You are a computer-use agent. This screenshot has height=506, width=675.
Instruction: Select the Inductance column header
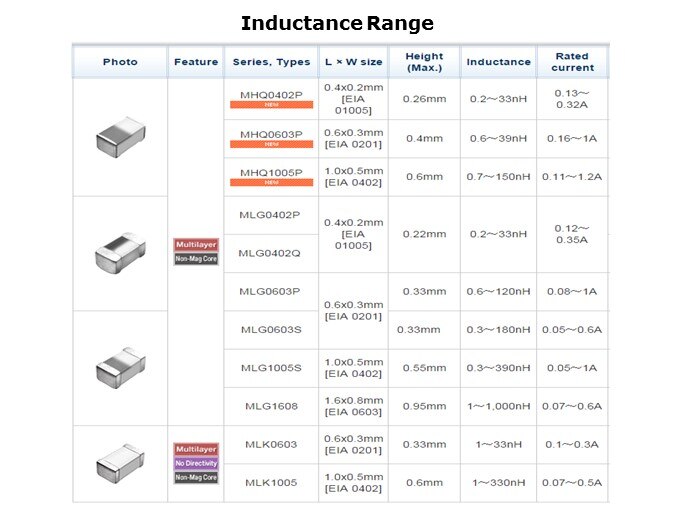tap(498, 62)
